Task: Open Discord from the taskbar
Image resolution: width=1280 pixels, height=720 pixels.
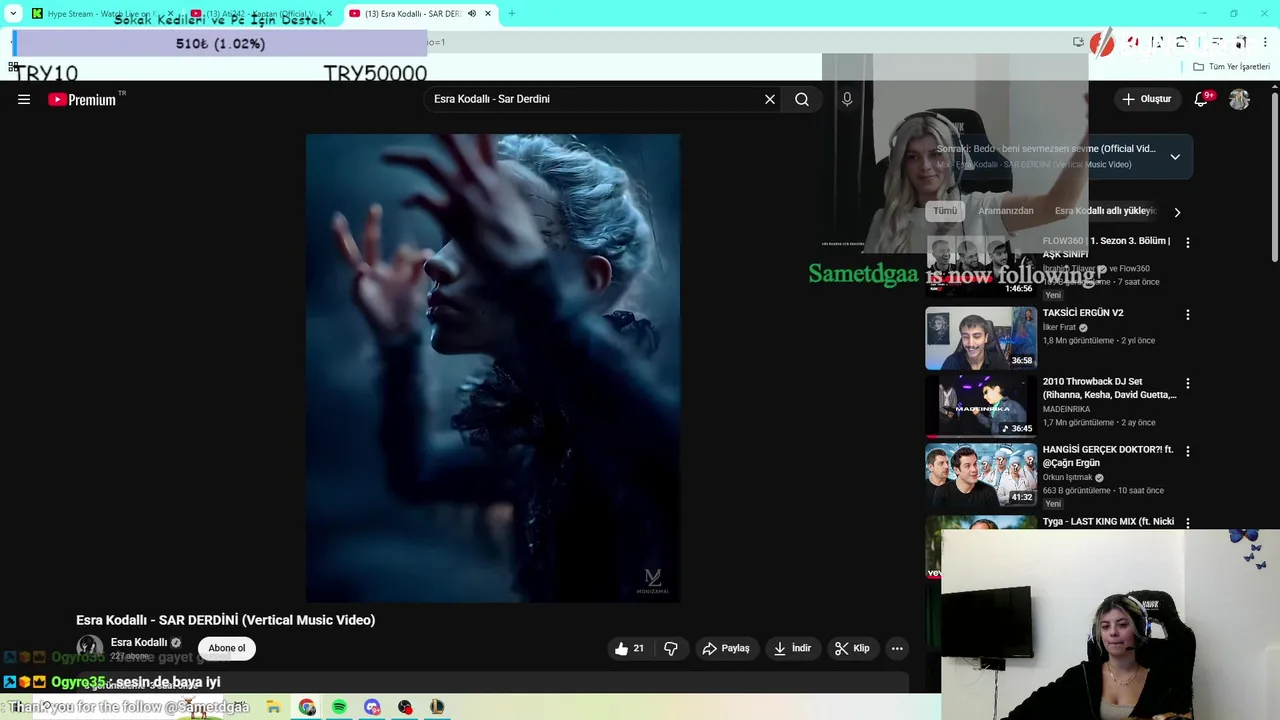Action: tap(372, 707)
